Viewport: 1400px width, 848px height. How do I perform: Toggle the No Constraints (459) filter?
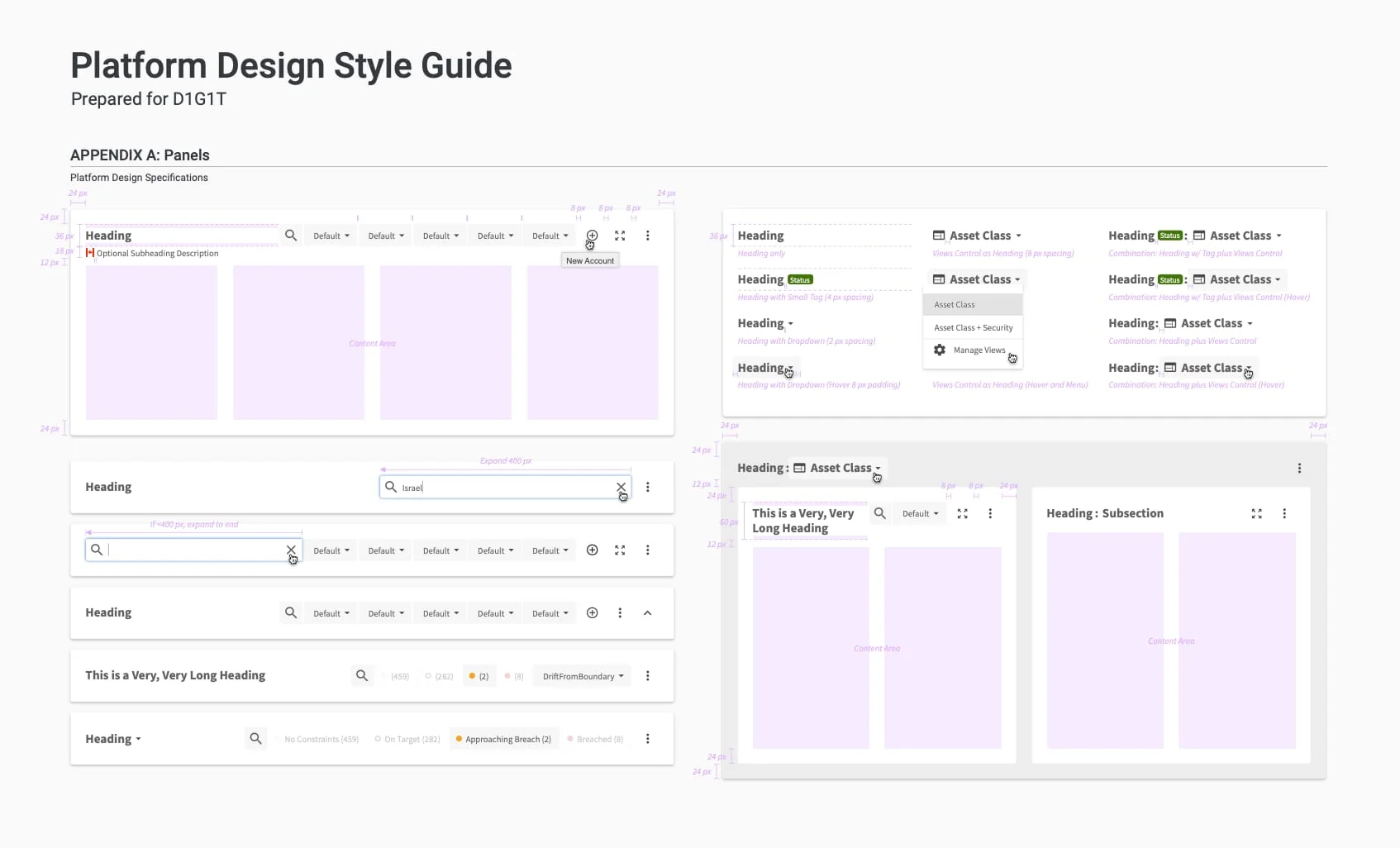click(321, 739)
